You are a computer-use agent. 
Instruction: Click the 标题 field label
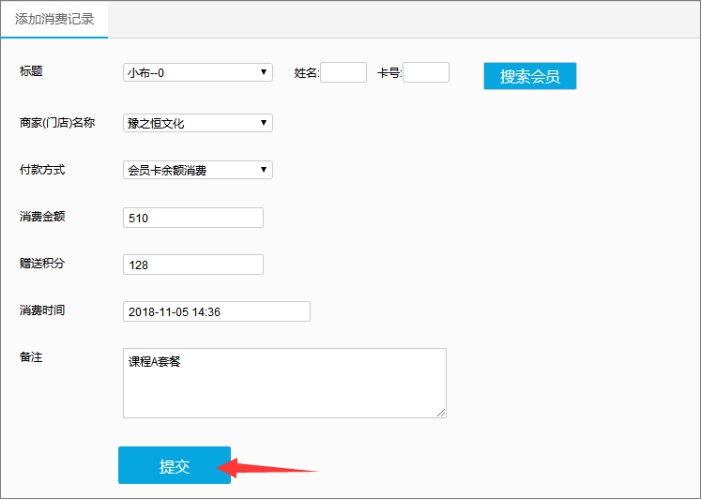(x=32, y=70)
